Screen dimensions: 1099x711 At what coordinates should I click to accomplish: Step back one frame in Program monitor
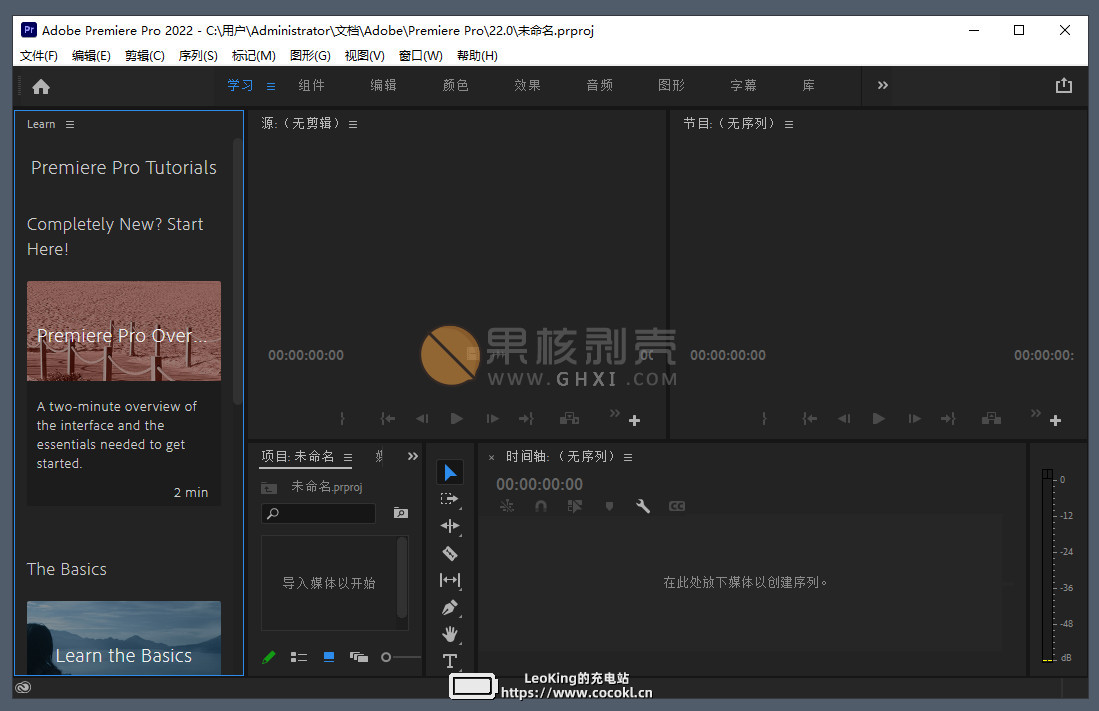tap(844, 419)
